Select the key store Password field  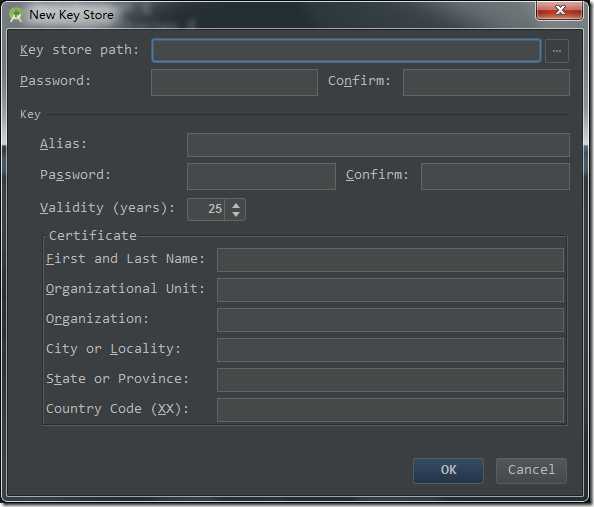[x=234, y=82]
